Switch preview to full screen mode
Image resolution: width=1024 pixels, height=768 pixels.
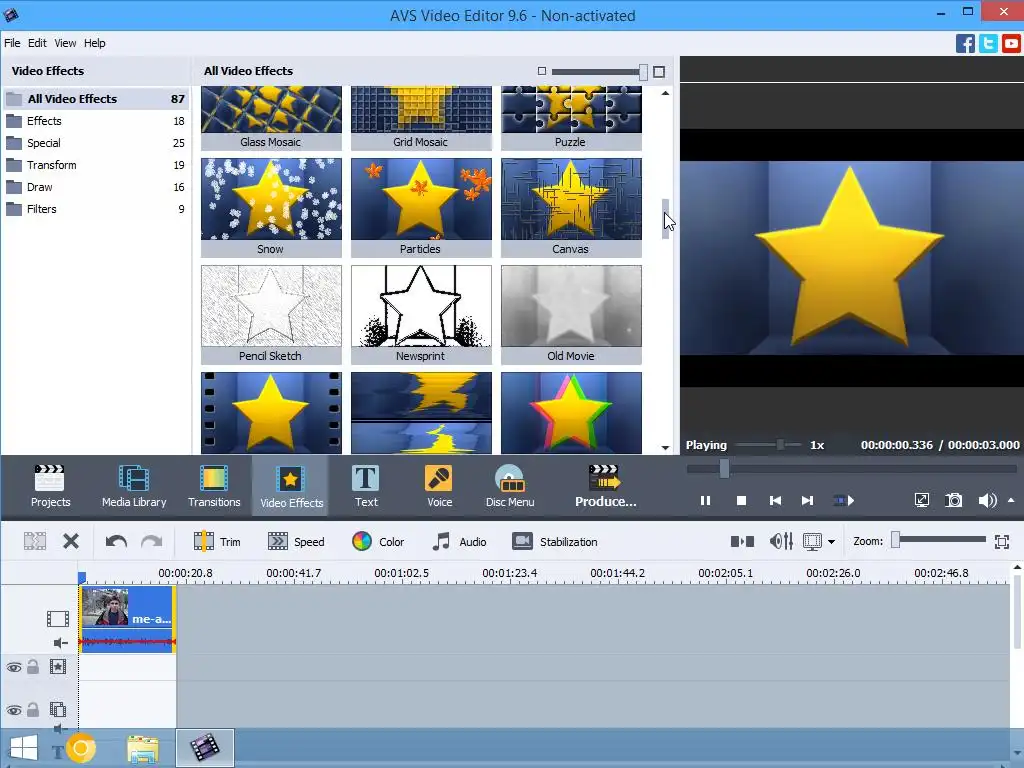pos(921,501)
